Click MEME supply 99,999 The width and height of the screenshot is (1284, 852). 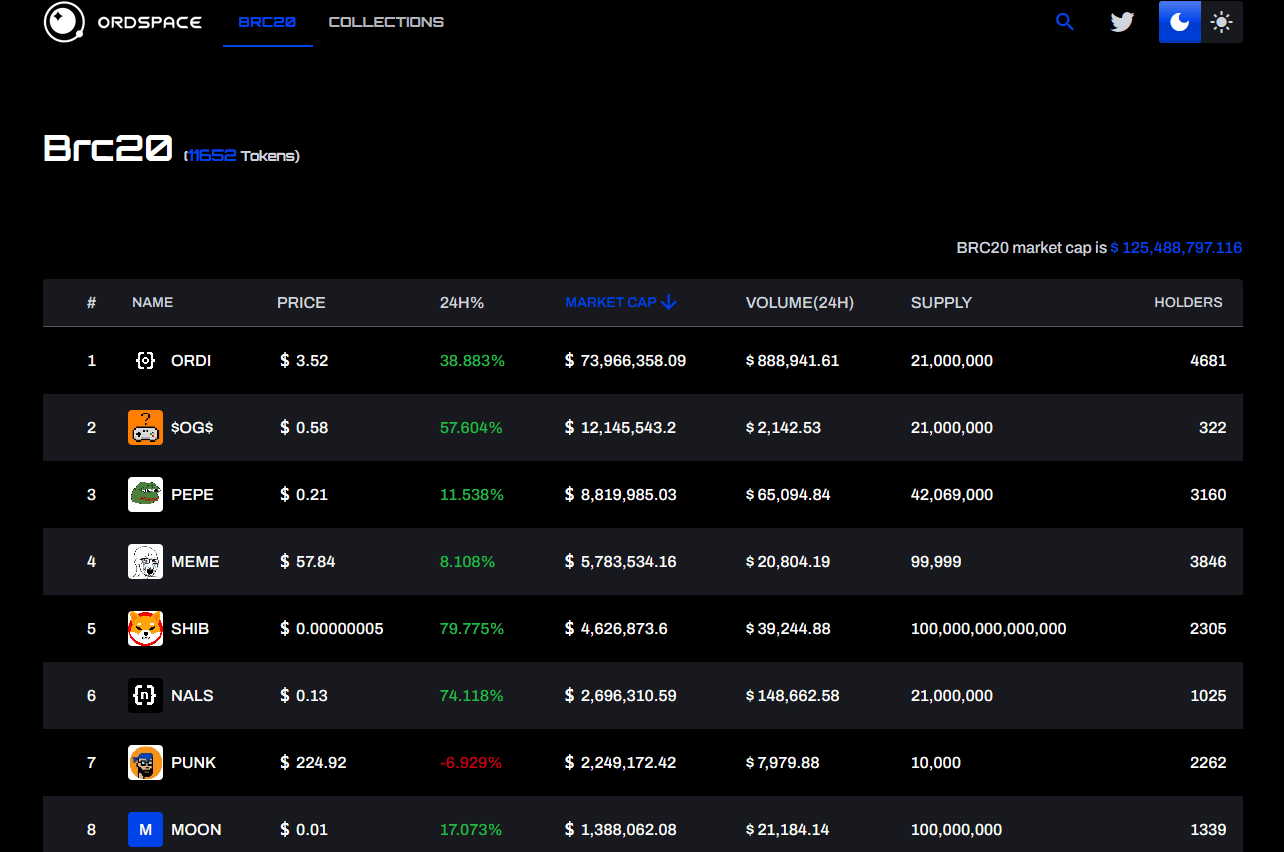click(x=936, y=561)
